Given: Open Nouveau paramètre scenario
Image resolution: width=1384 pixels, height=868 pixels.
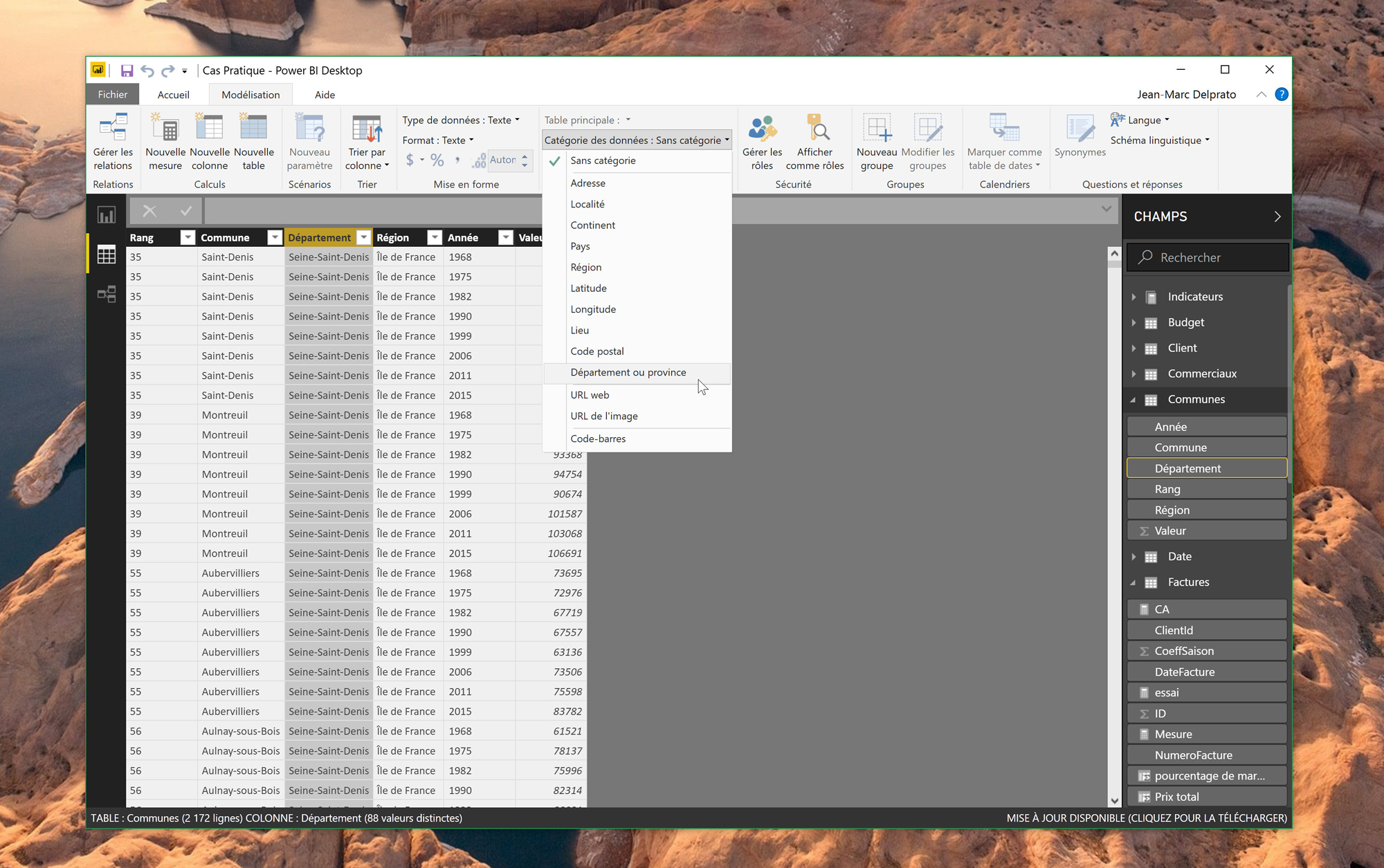Looking at the screenshot, I should pos(309,142).
